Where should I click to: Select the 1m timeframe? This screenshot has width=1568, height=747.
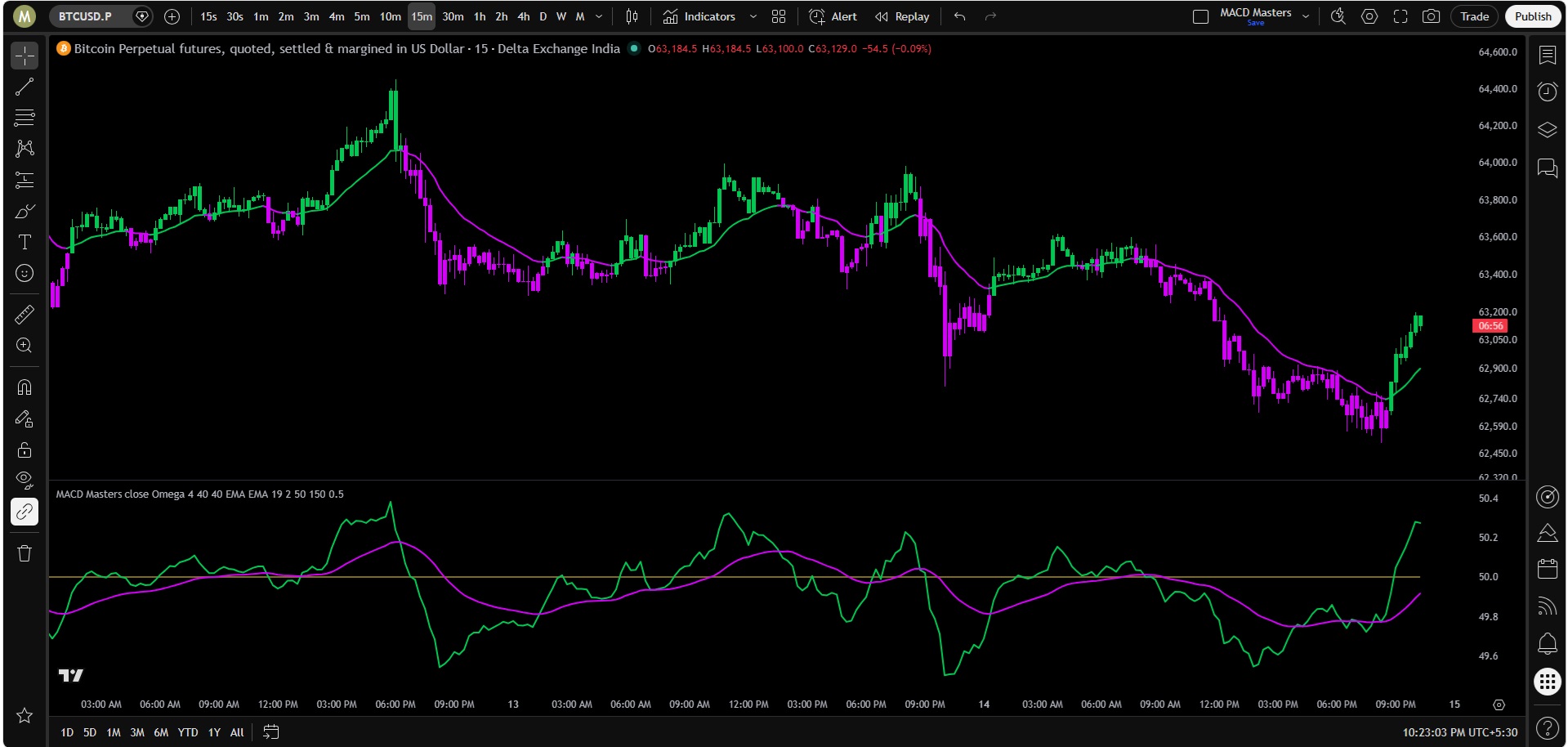tap(261, 16)
